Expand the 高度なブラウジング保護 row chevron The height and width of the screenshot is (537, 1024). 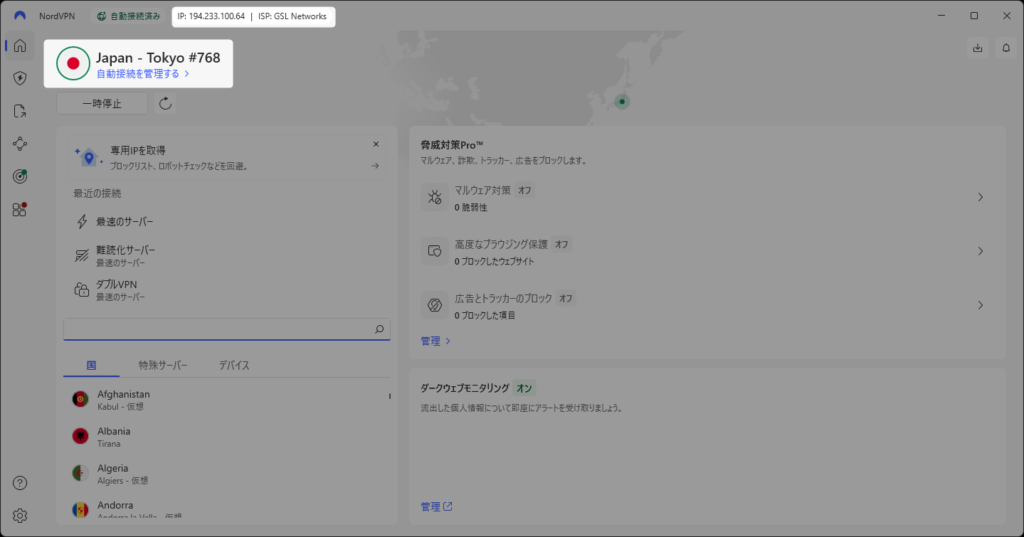tap(980, 251)
